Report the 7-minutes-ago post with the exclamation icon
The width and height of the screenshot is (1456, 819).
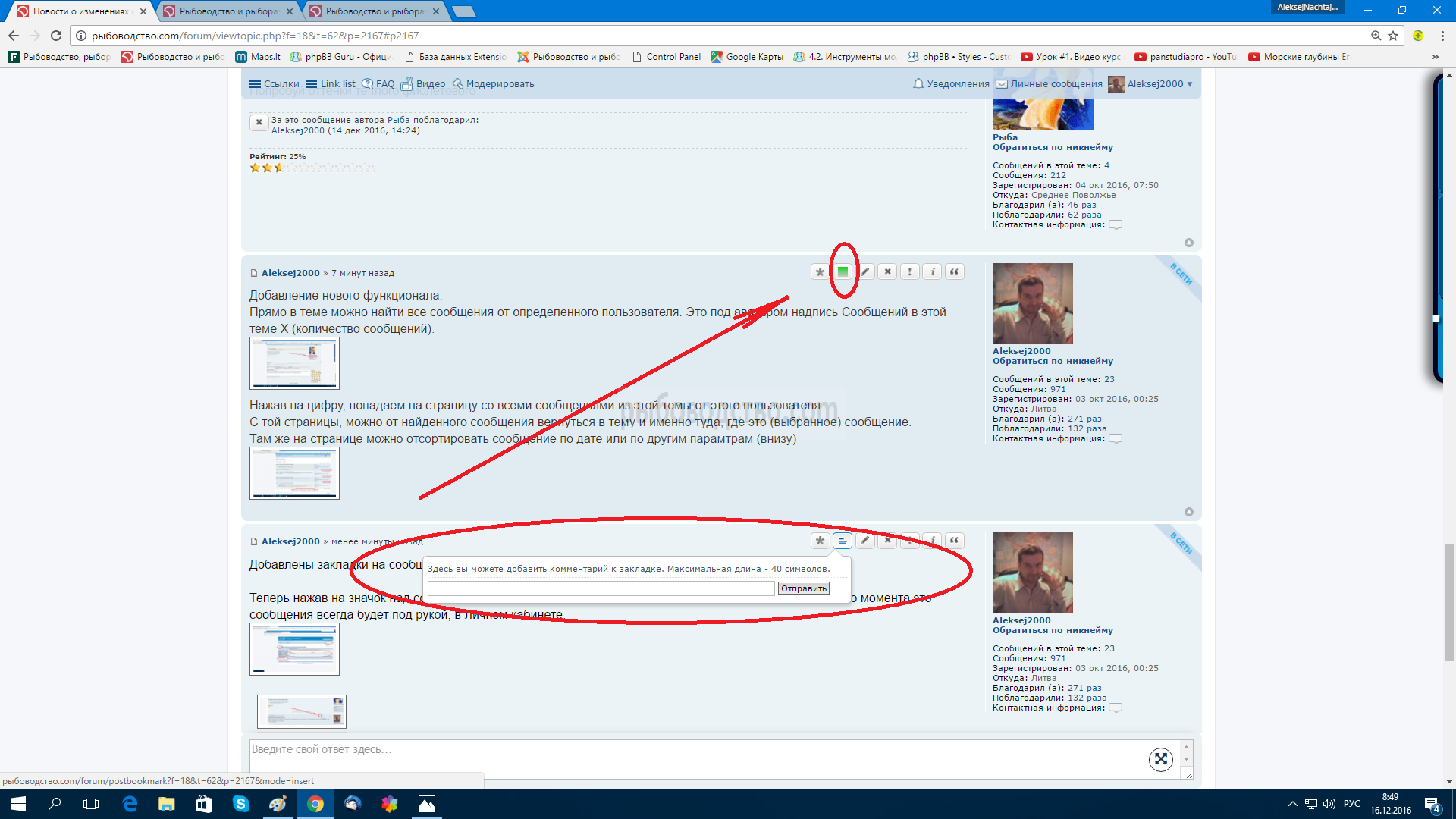point(910,271)
